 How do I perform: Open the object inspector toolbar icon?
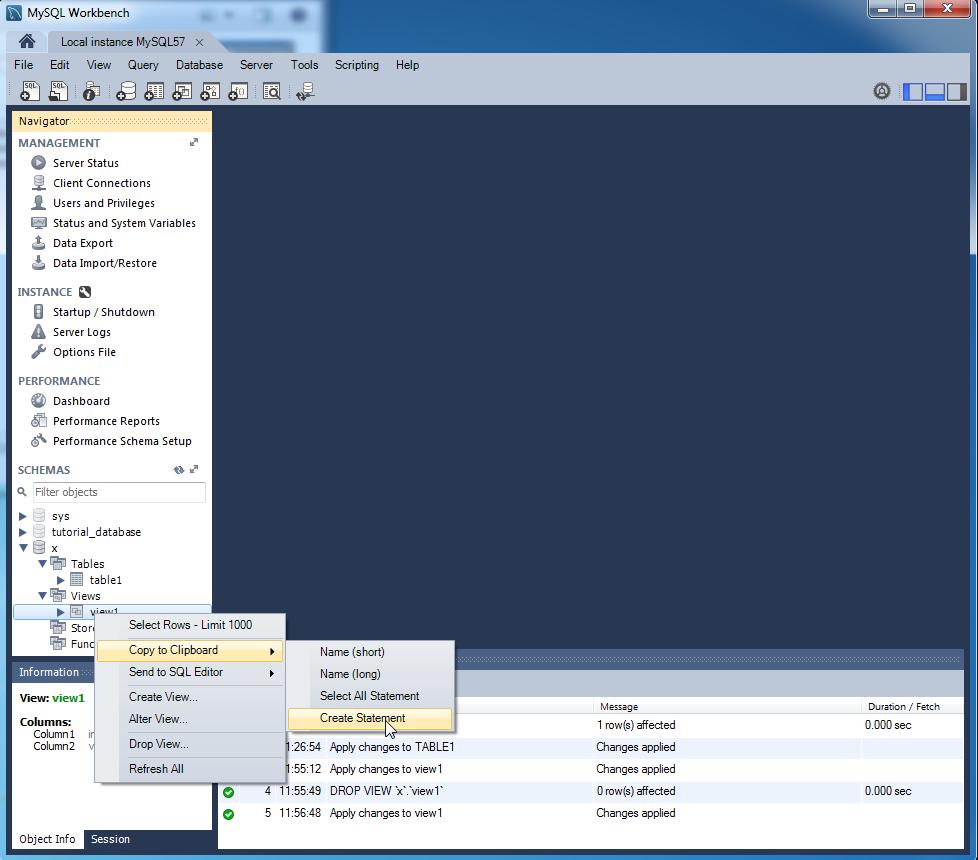[91, 91]
